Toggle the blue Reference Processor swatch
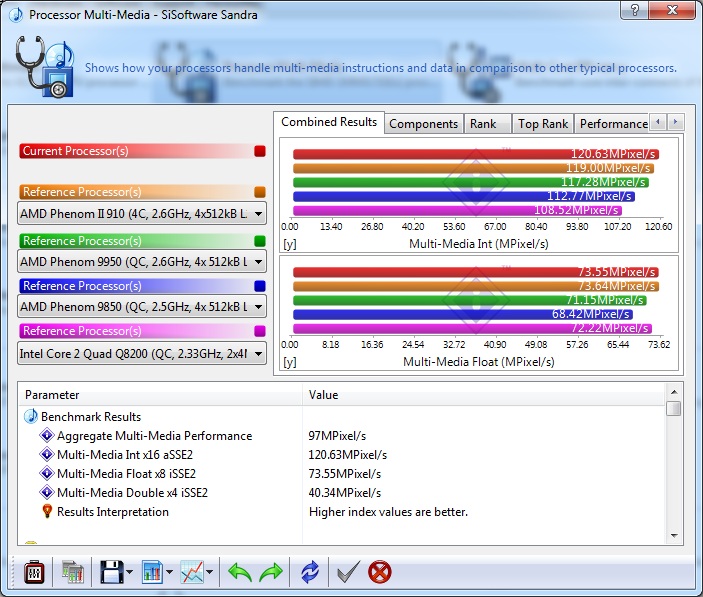 pos(260,286)
